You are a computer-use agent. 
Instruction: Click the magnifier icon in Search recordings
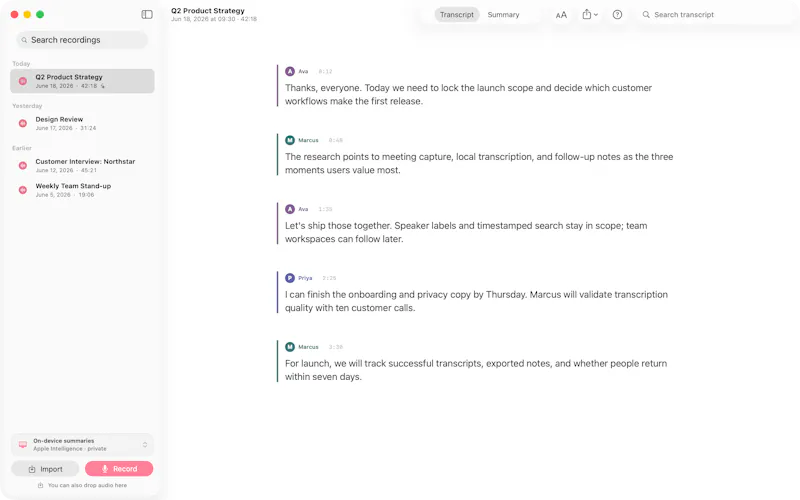(x=24, y=40)
